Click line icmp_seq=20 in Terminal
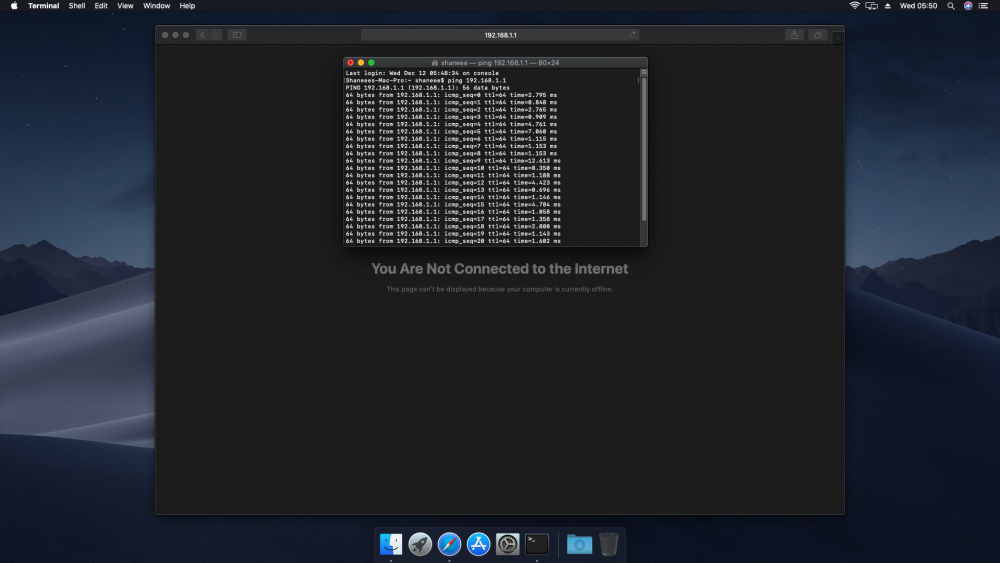The image size is (1000, 563). 453,241
